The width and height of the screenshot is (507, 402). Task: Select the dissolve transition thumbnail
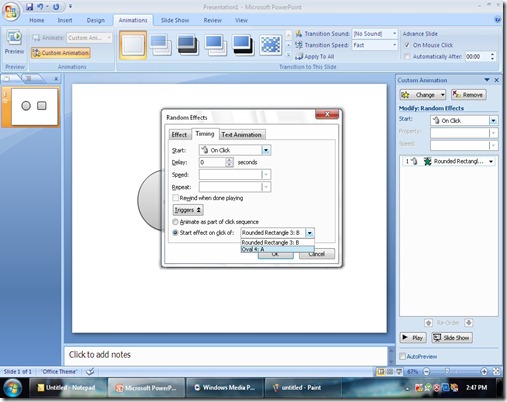(x=270, y=45)
